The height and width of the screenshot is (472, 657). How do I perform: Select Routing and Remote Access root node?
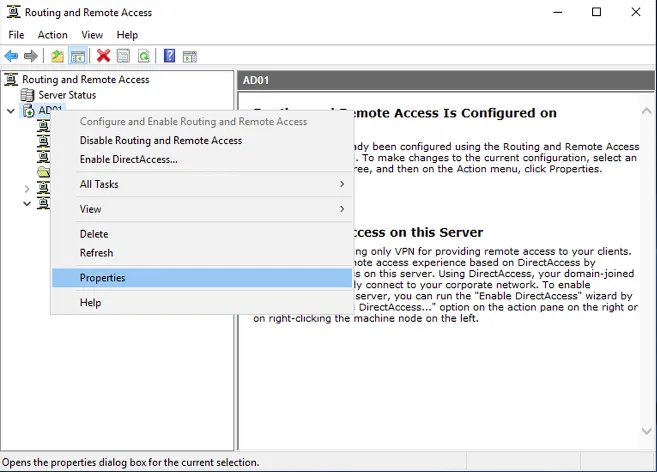[x=85, y=80]
